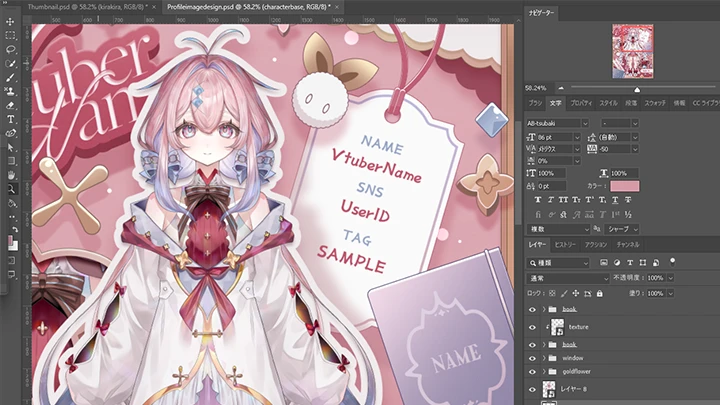720x405 pixels.
Task: Lock position move icon
Action: tap(576, 293)
